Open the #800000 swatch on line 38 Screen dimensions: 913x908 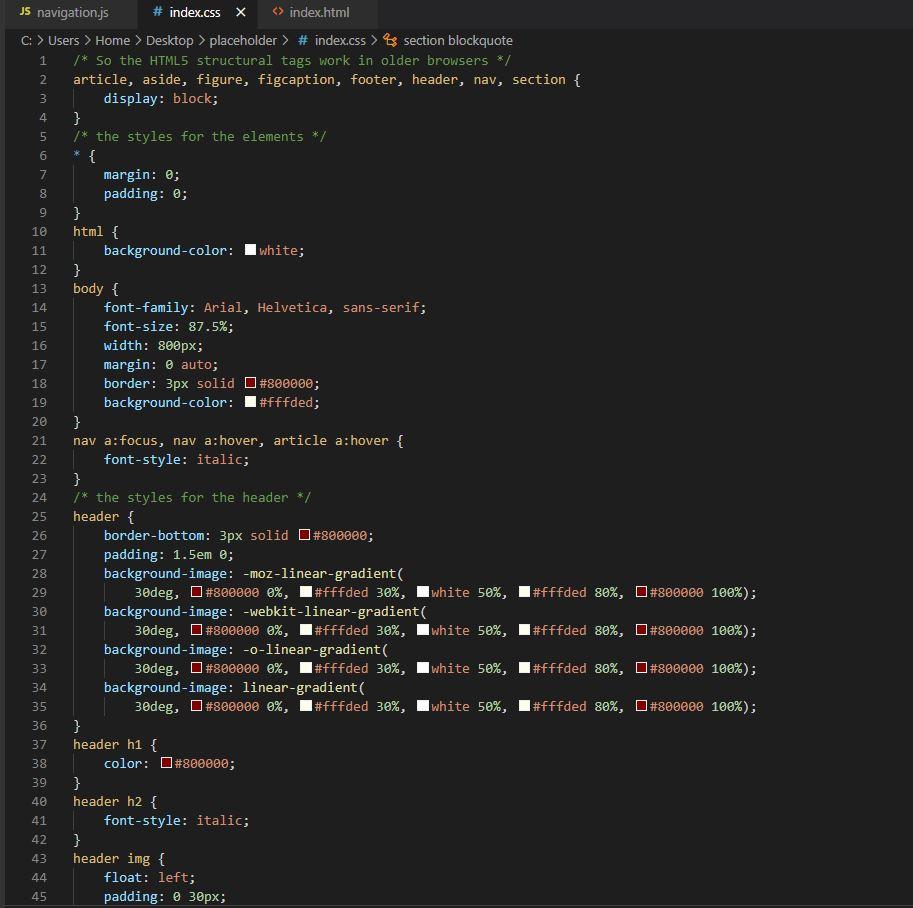point(166,763)
